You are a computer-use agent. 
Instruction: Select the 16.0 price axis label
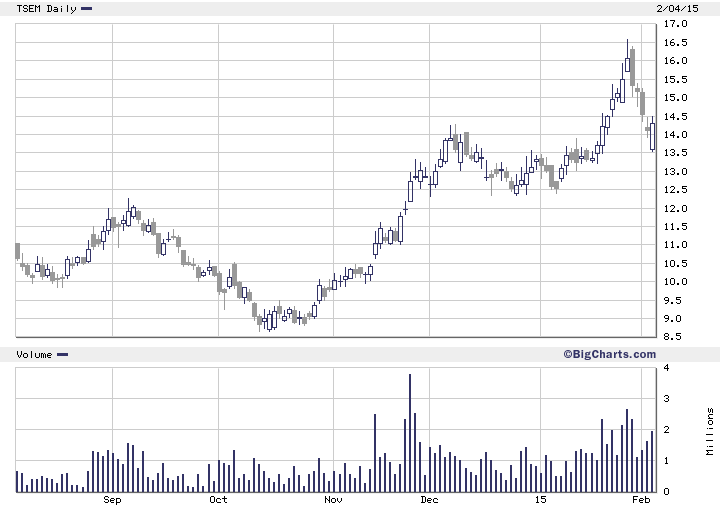pos(675,61)
